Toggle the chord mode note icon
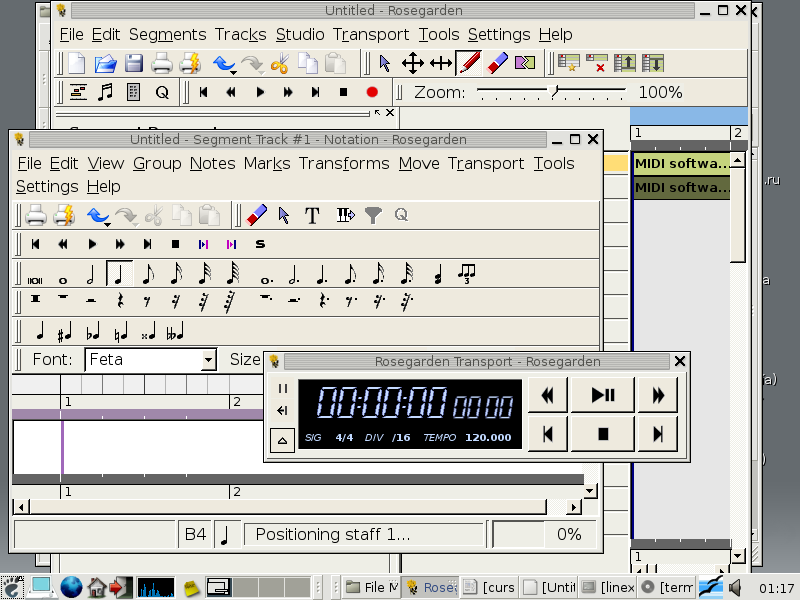This screenshot has height=600, width=800. click(438, 276)
